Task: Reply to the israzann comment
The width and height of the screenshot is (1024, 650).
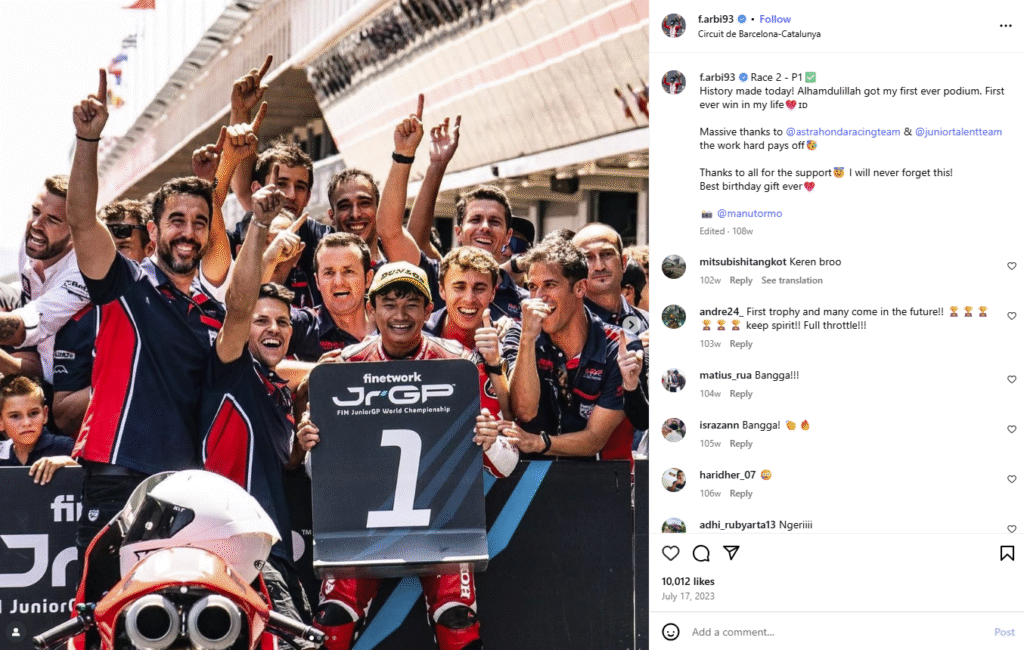Action: point(741,444)
